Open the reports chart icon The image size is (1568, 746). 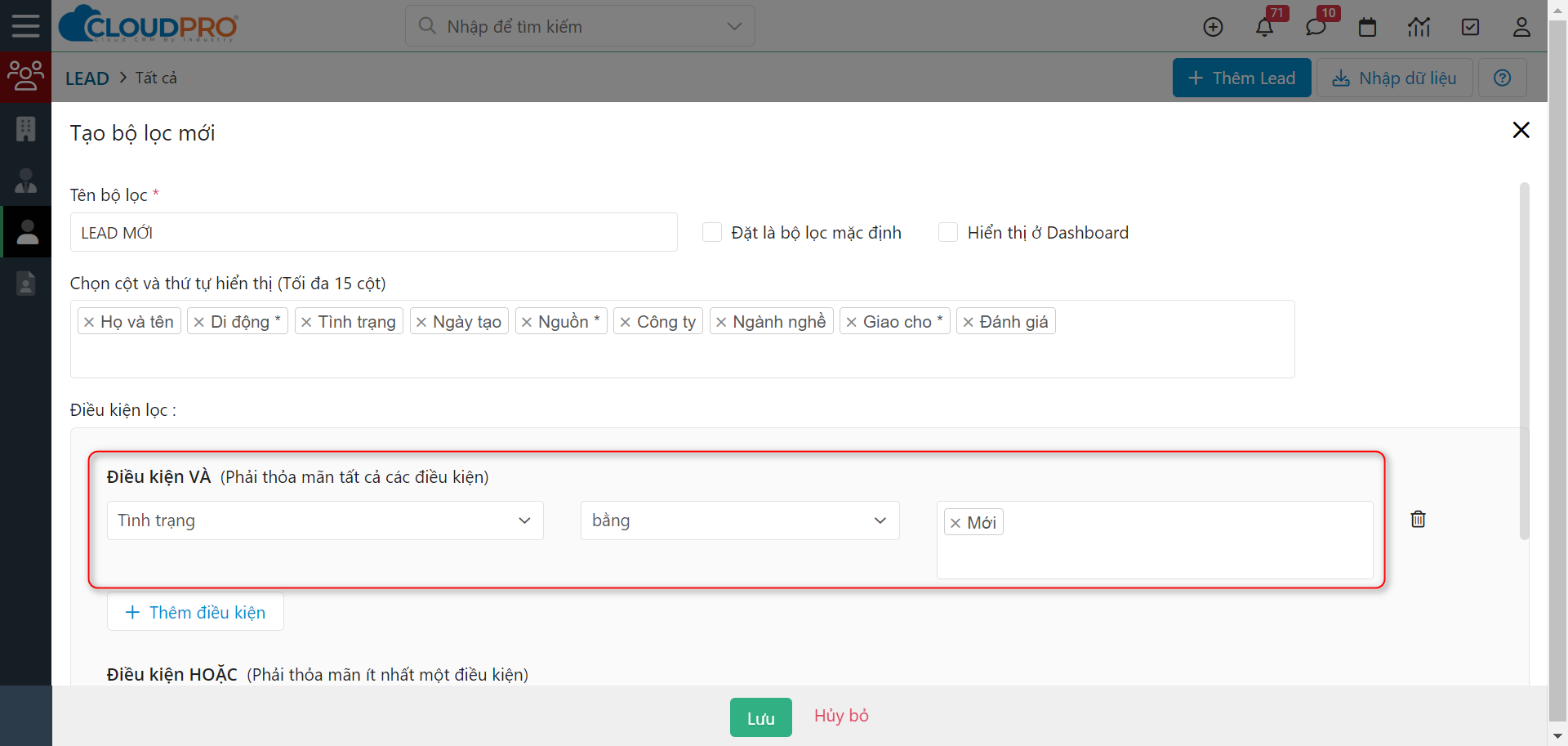(x=1419, y=27)
